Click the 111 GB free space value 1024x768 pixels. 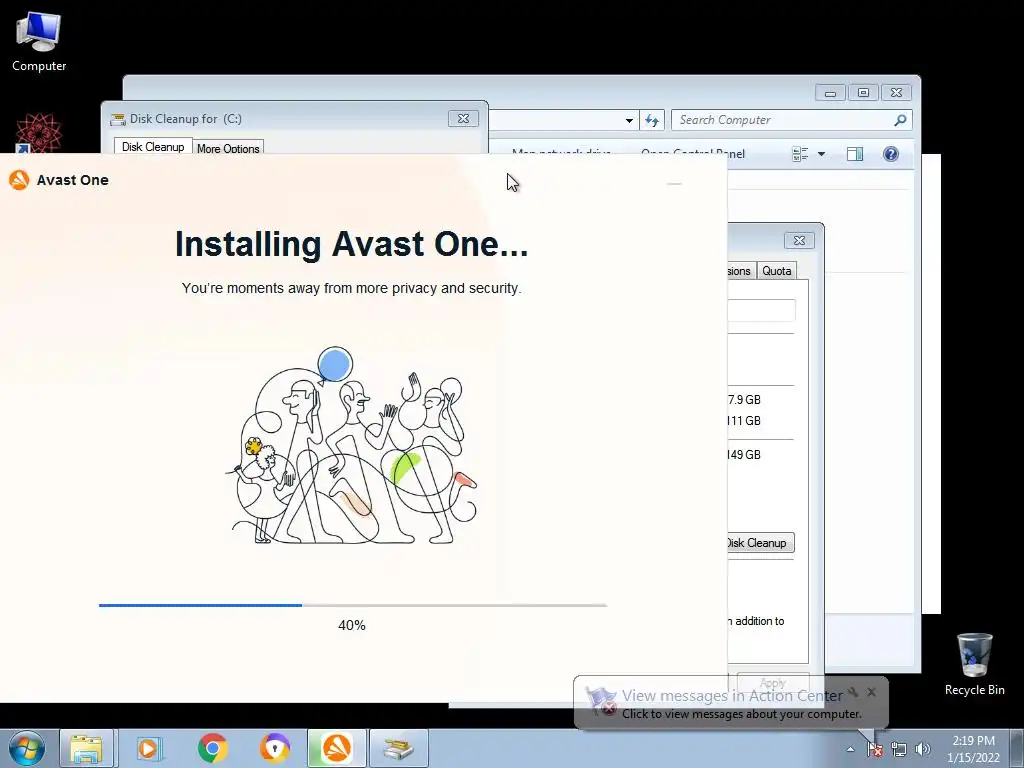[744, 421]
